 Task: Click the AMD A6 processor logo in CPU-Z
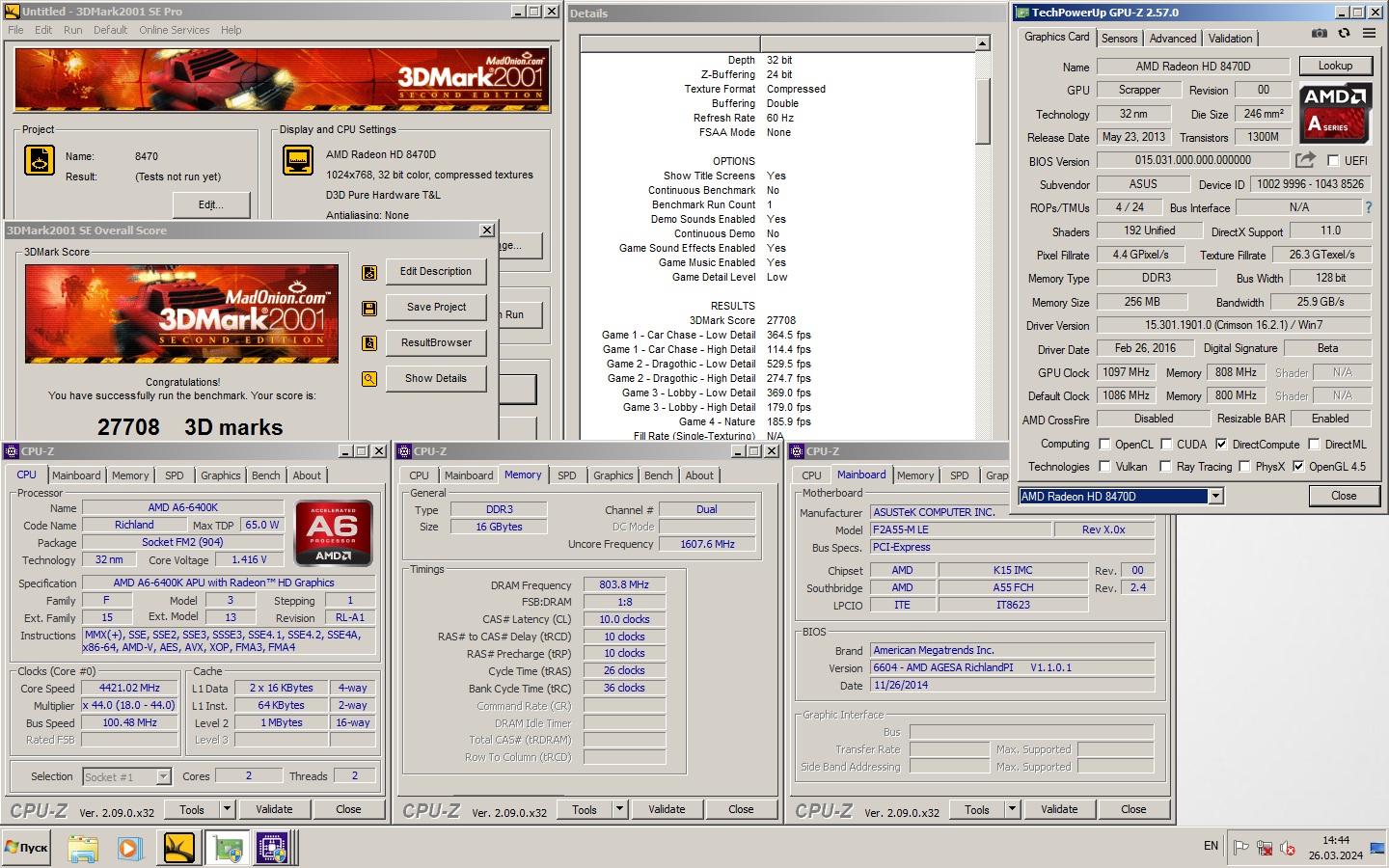333,532
